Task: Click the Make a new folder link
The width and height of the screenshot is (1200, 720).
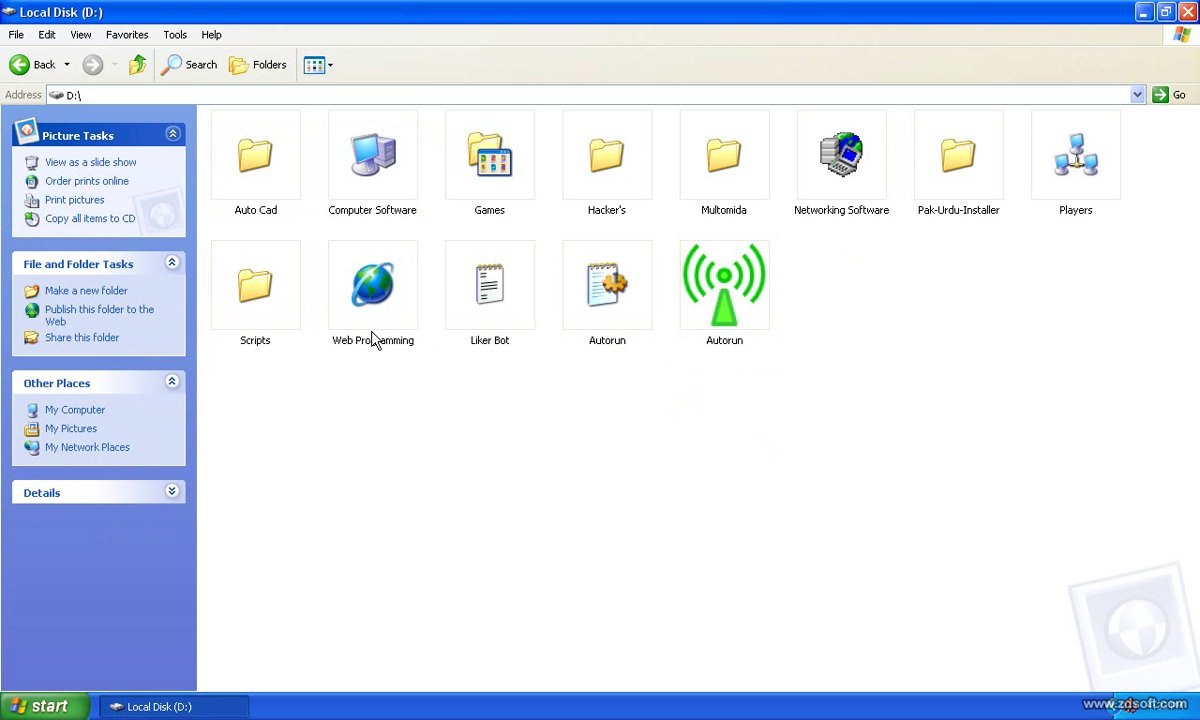Action: [86, 291]
